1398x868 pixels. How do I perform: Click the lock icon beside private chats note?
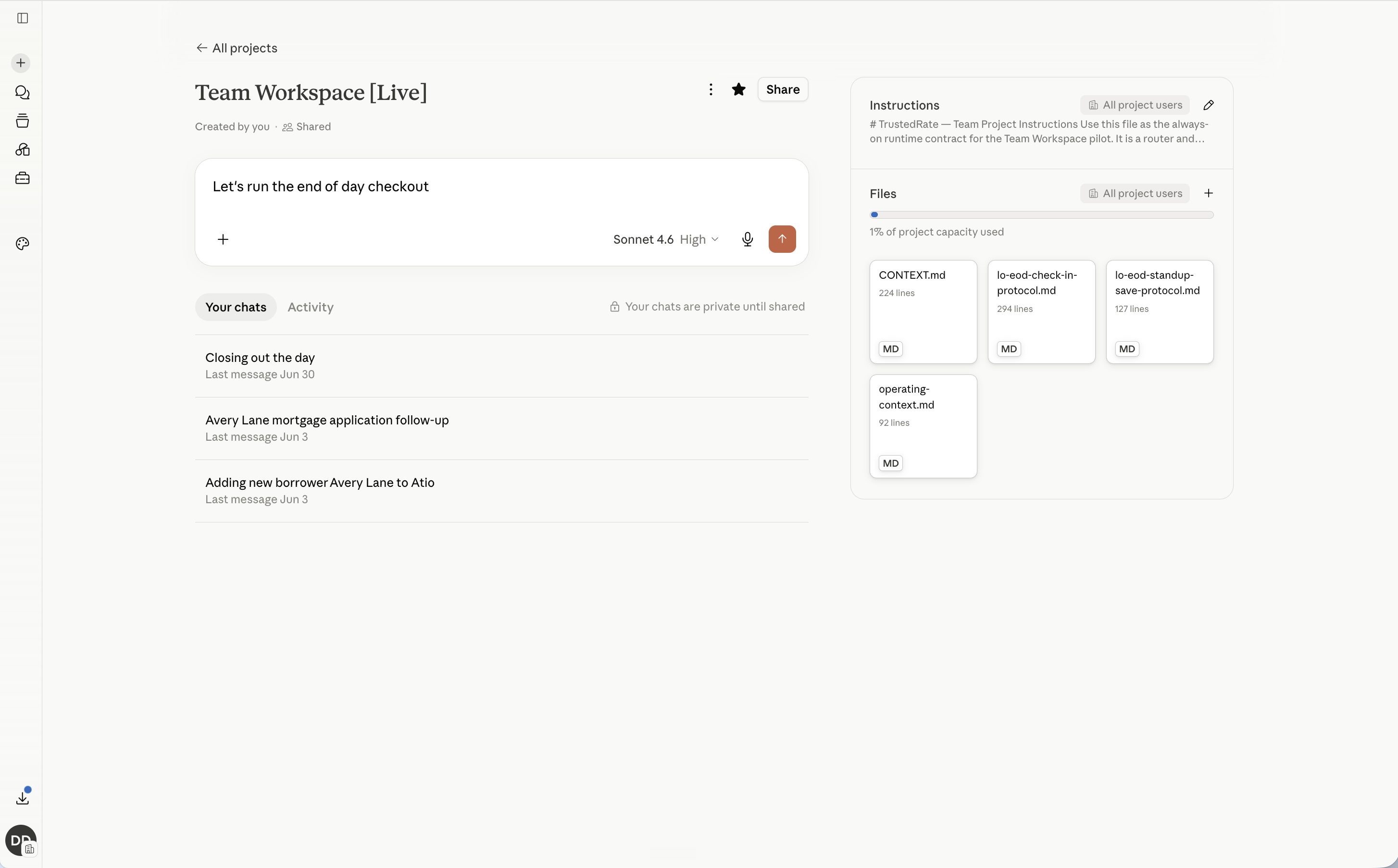pos(614,307)
